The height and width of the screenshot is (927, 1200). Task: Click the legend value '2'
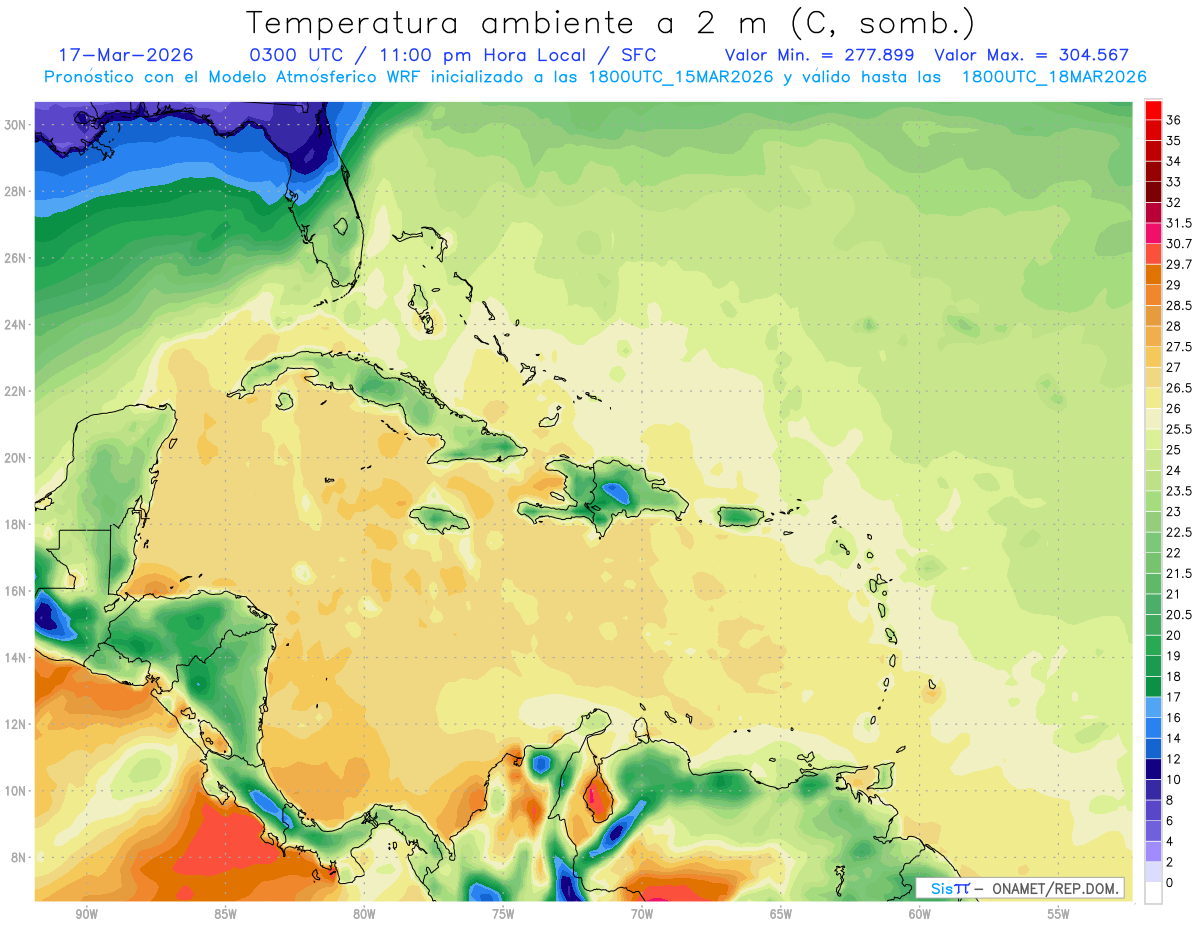click(1170, 862)
